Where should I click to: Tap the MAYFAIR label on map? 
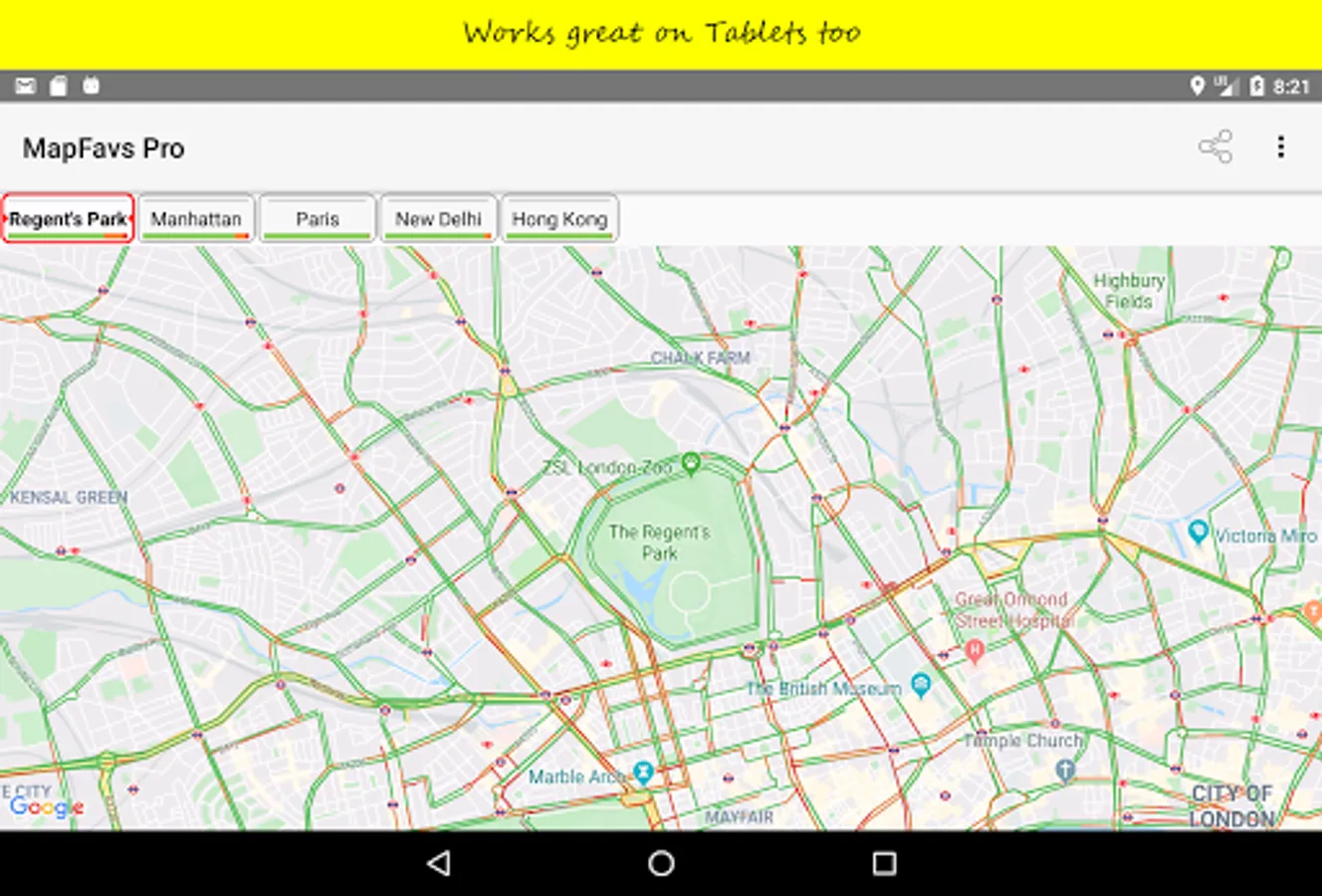tap(739, 817)
